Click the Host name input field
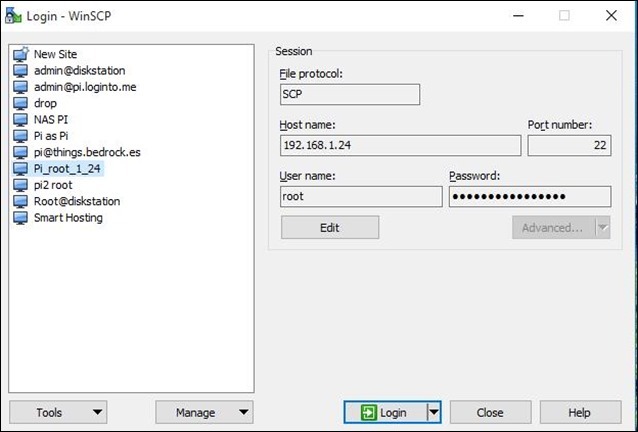This screenshot has width=638, height=432. (400, 146)
